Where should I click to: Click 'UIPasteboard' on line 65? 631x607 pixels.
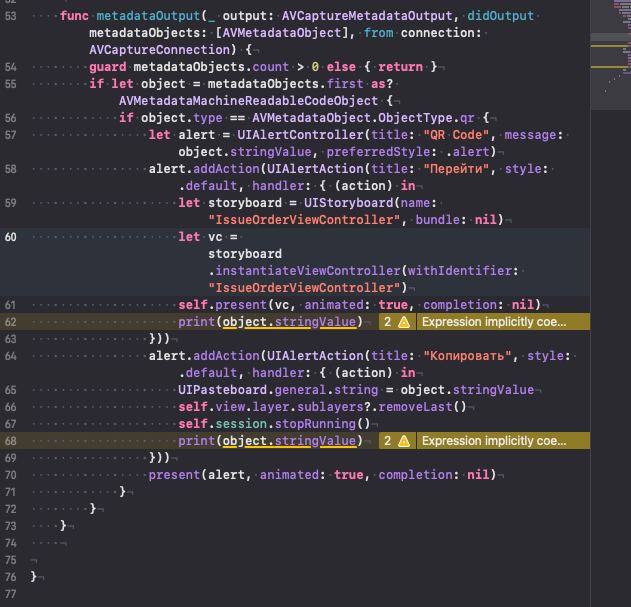[x=223, y=390]
